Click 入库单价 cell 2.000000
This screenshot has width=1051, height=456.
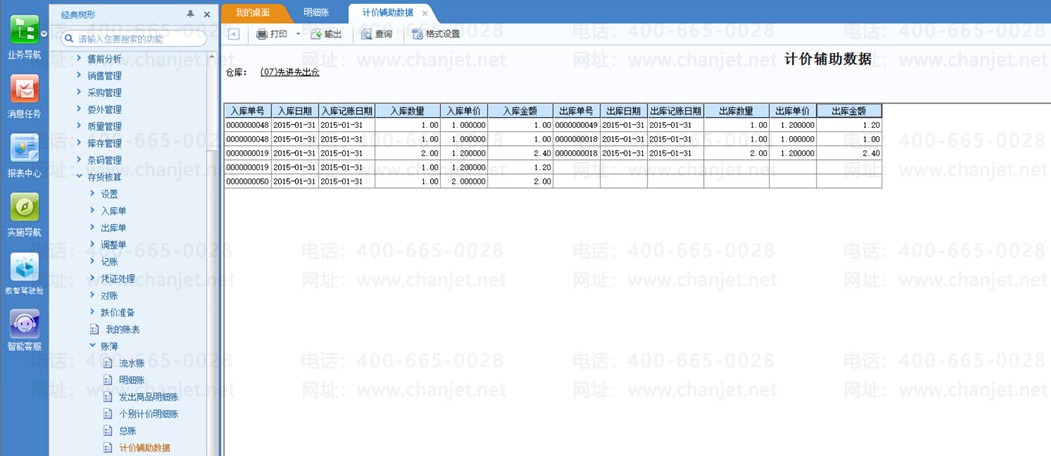(x=464, y=182)
